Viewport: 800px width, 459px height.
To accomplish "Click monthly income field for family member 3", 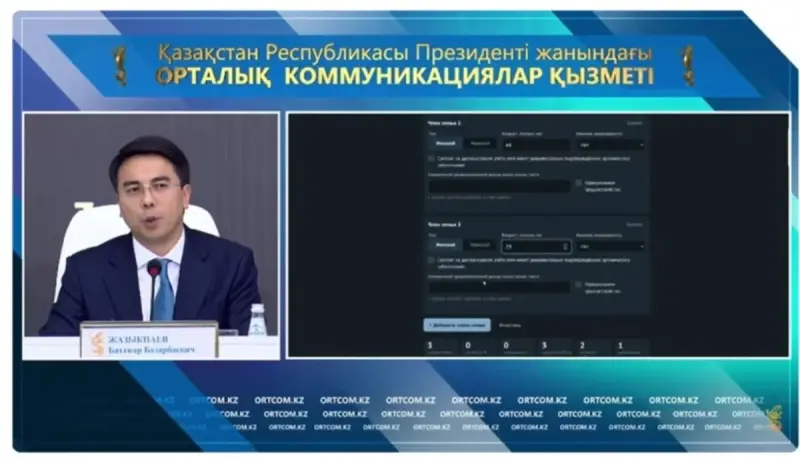I will (x=499, y=288).
